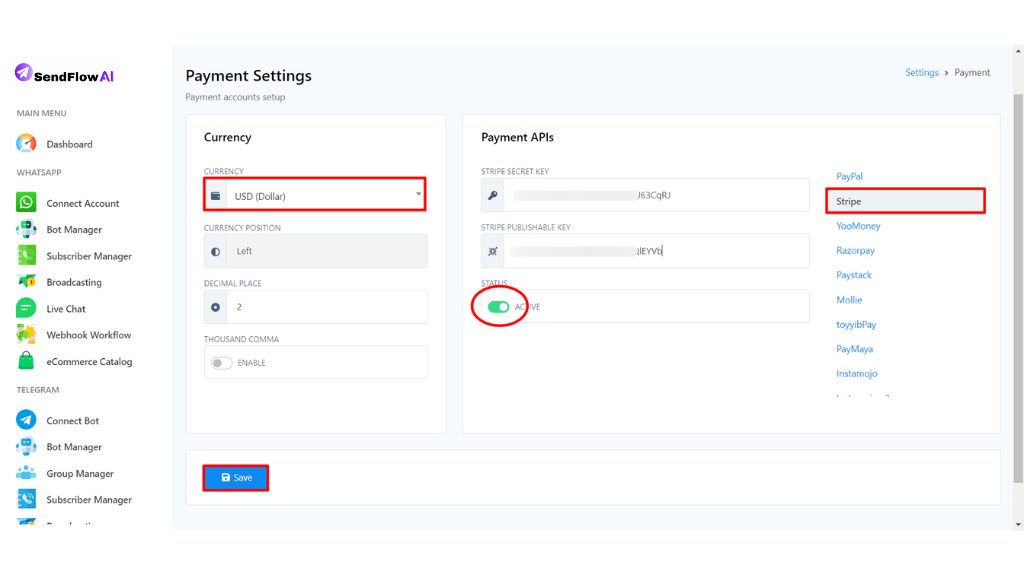Click Webhook Workflow icon
Image resolution: width=1024 pixels, height=576 pixels.
pyautogui.click(x=26, y=334)
